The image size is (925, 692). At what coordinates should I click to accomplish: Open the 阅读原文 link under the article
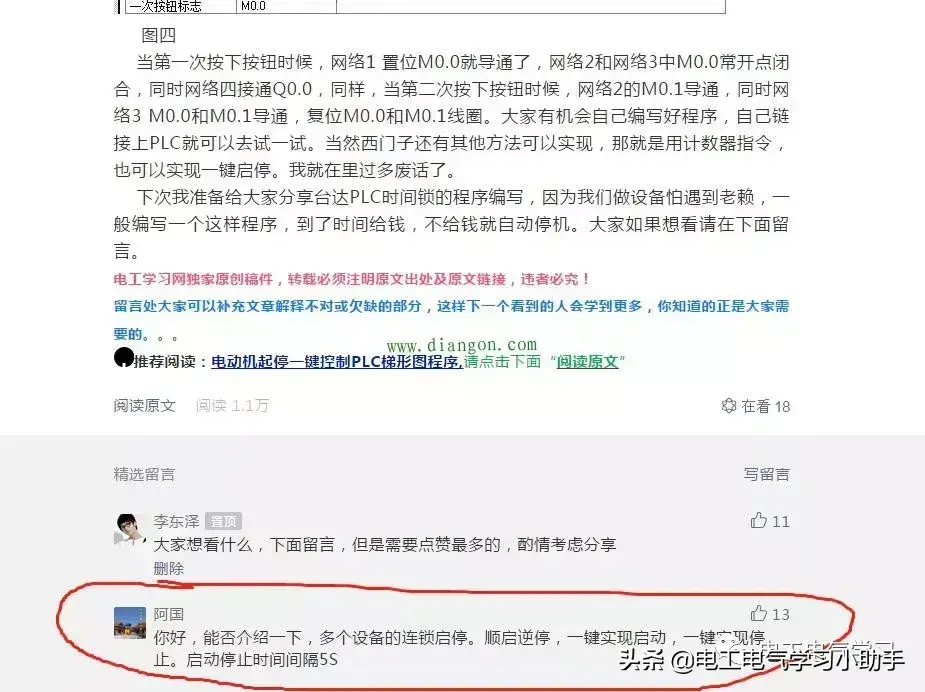click(x=145, y=405)
